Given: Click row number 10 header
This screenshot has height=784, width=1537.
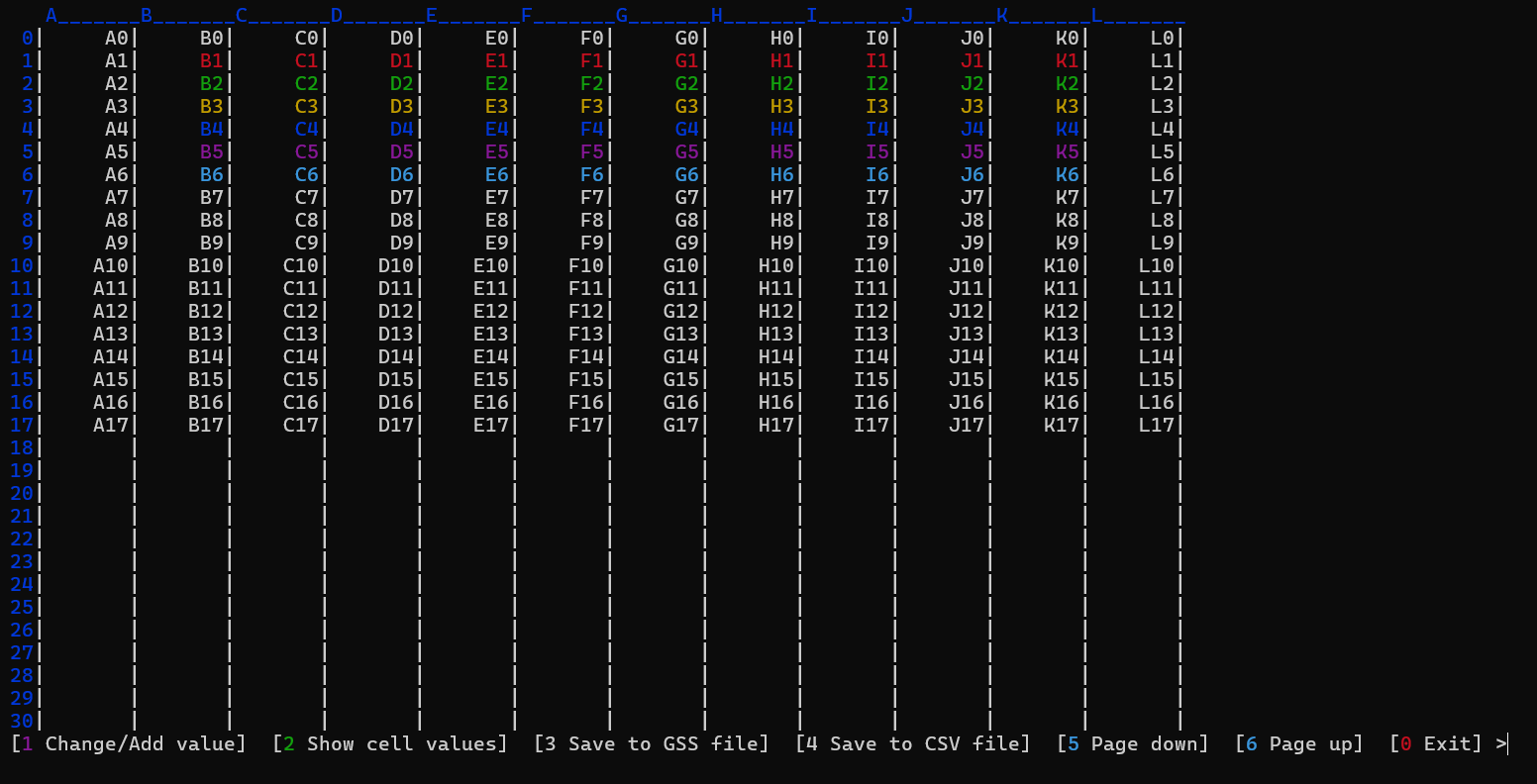Looking at the screenshot, I should tap(22, 266).
